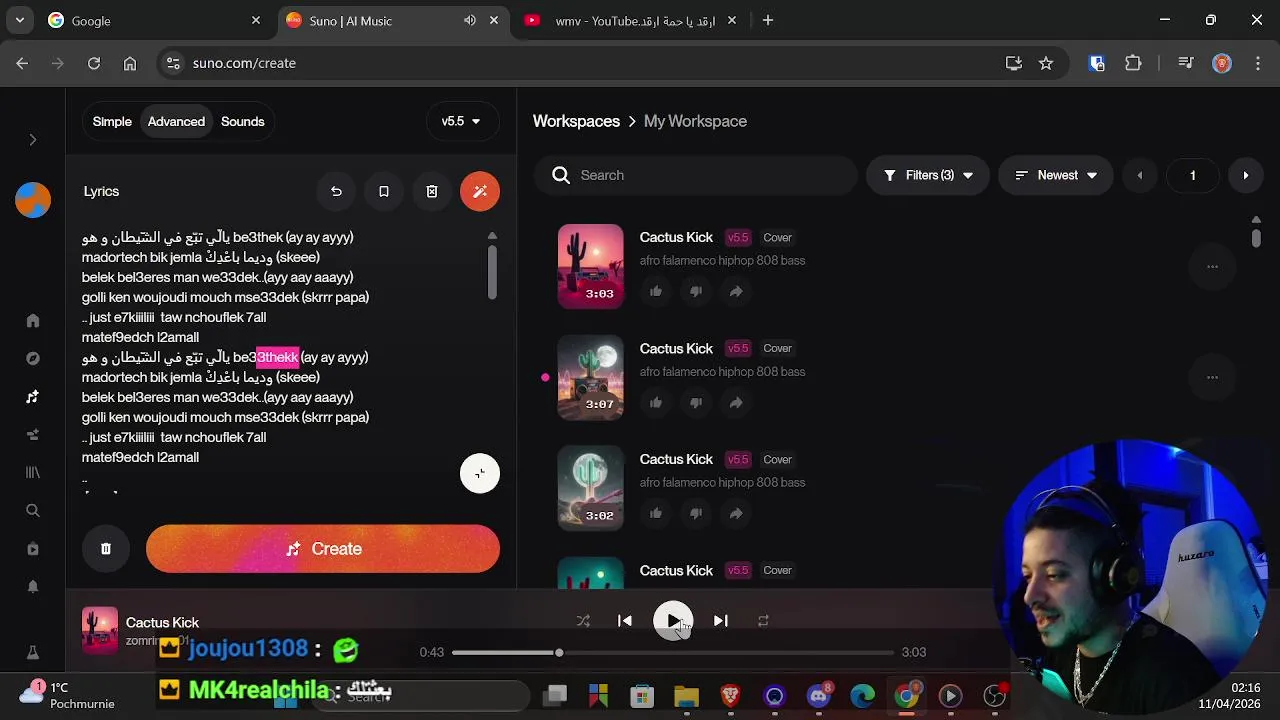The image size is (1280, 720).
Task: Click the trash button beside Create
Action: (x=106, y=548)
